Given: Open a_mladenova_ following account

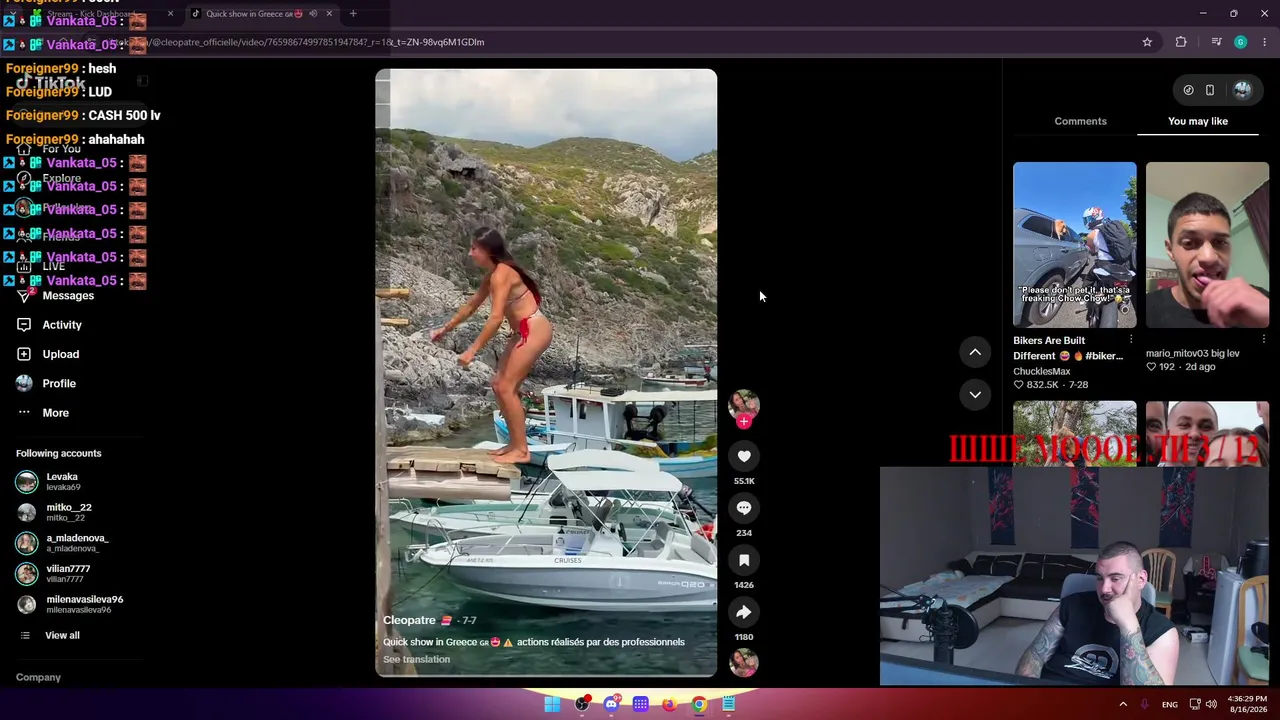Looking at the screenshot, I should click(77, 543).
